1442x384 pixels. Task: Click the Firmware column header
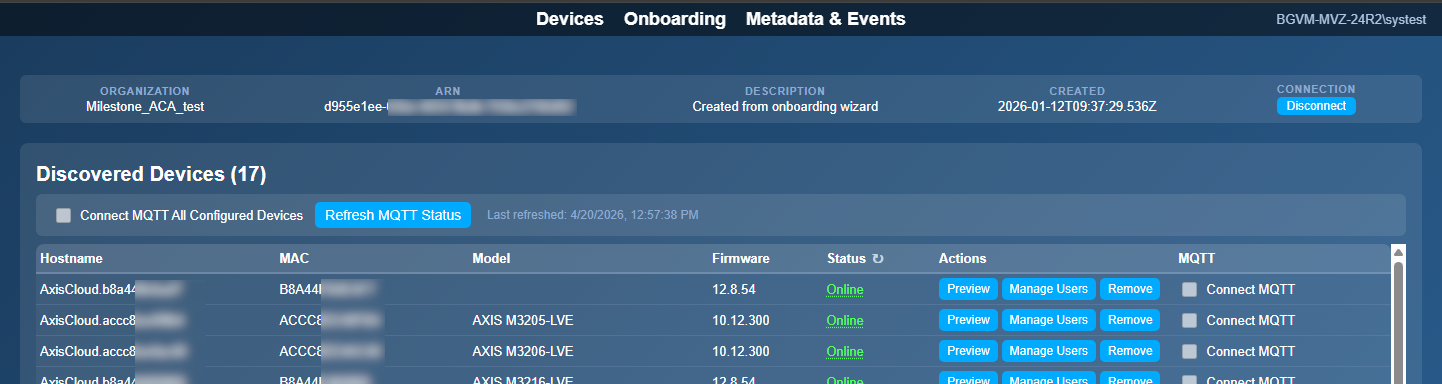pyautogui.click(x=741, y=258)
